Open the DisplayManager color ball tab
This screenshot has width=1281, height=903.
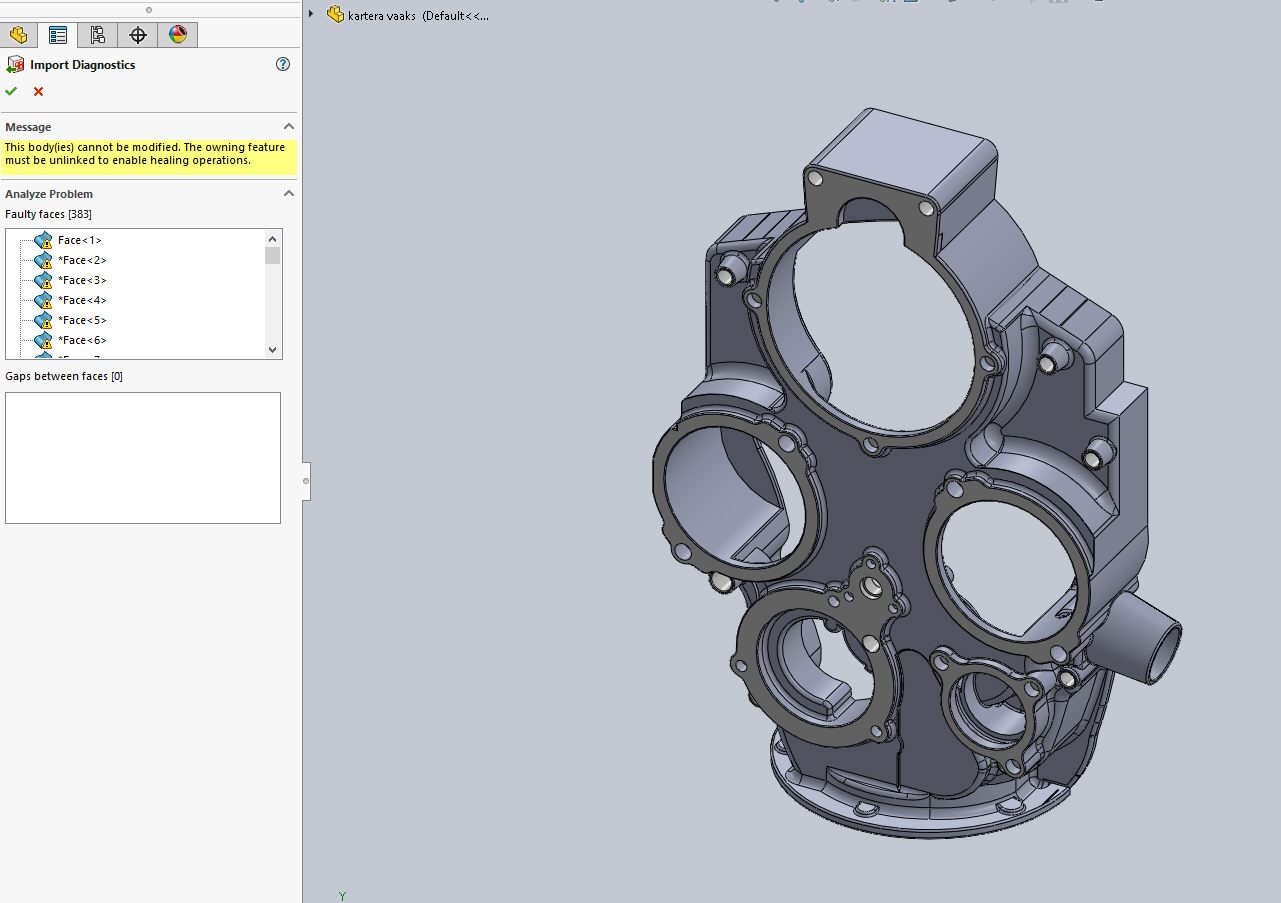(x=178, y=35)
